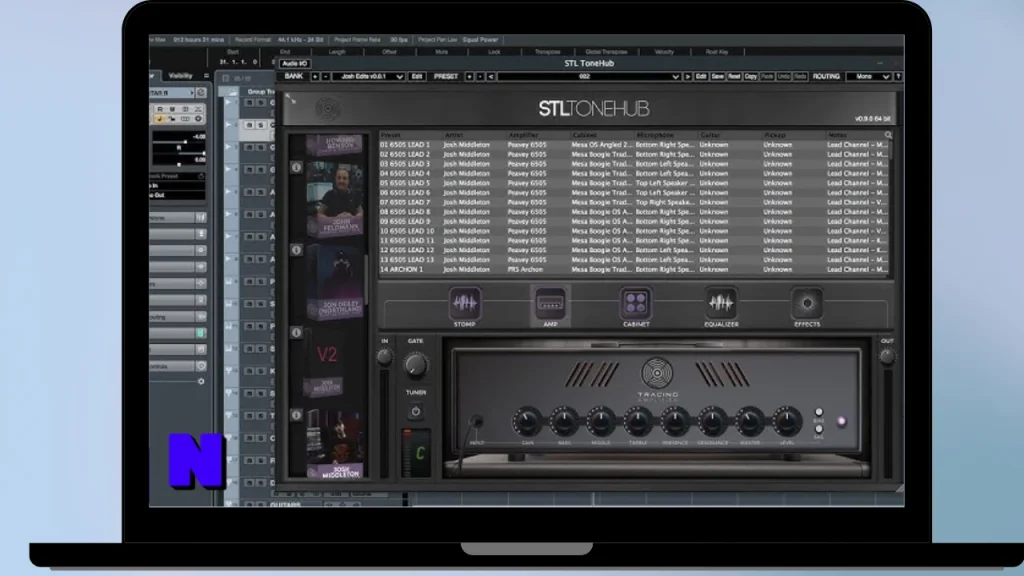Flip the upper amp toggle switch
This screenshot has width=1024, height=576.
point(819,413)
